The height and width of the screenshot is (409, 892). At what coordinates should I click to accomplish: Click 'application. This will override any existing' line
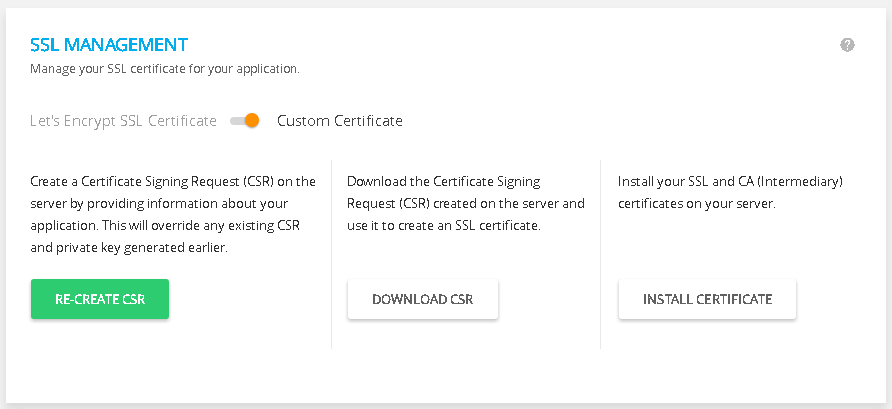165,225
